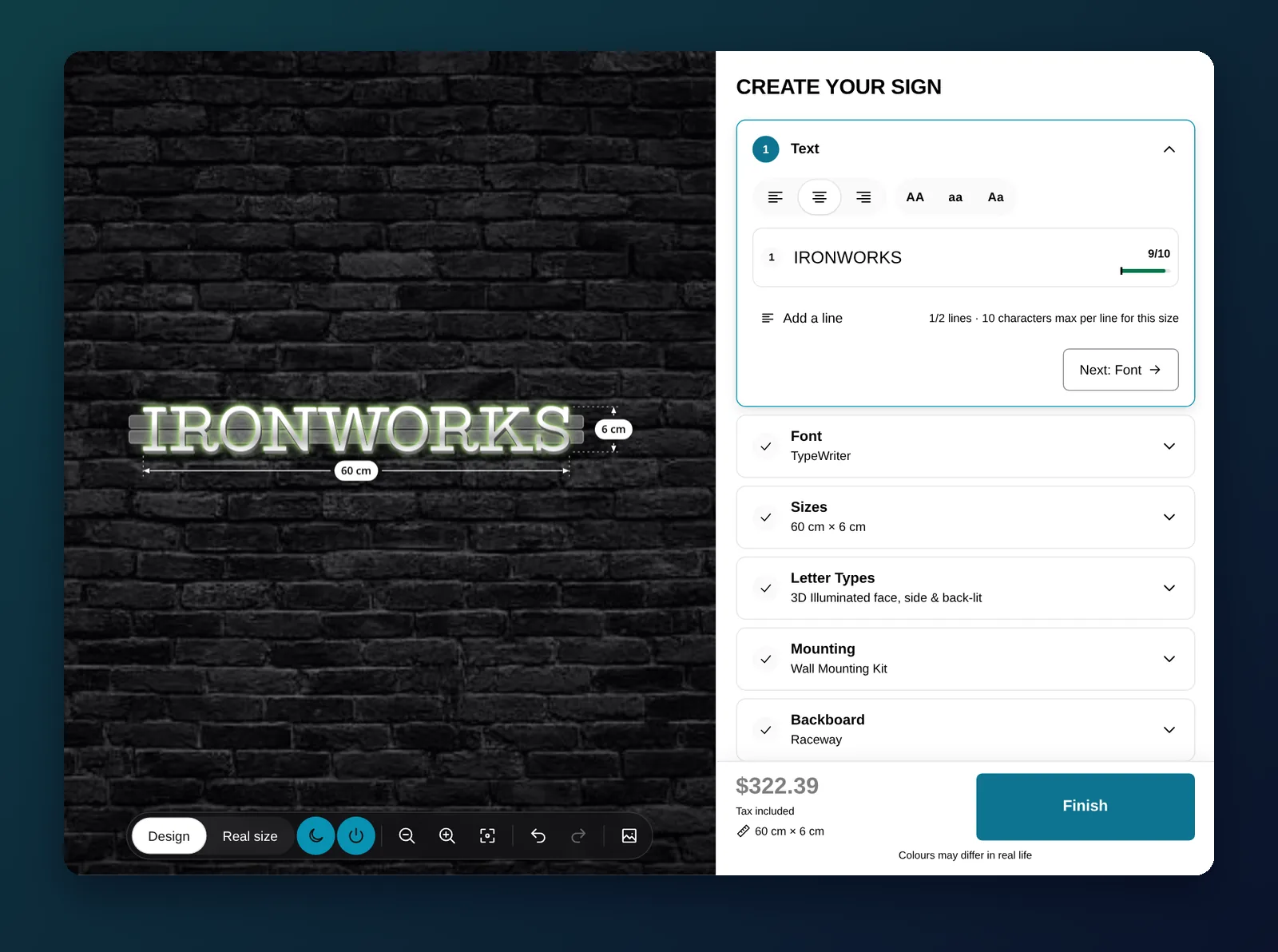The image size is (1278, 952).
Task: Select left text alignment icon
Action: click(775, 197)
